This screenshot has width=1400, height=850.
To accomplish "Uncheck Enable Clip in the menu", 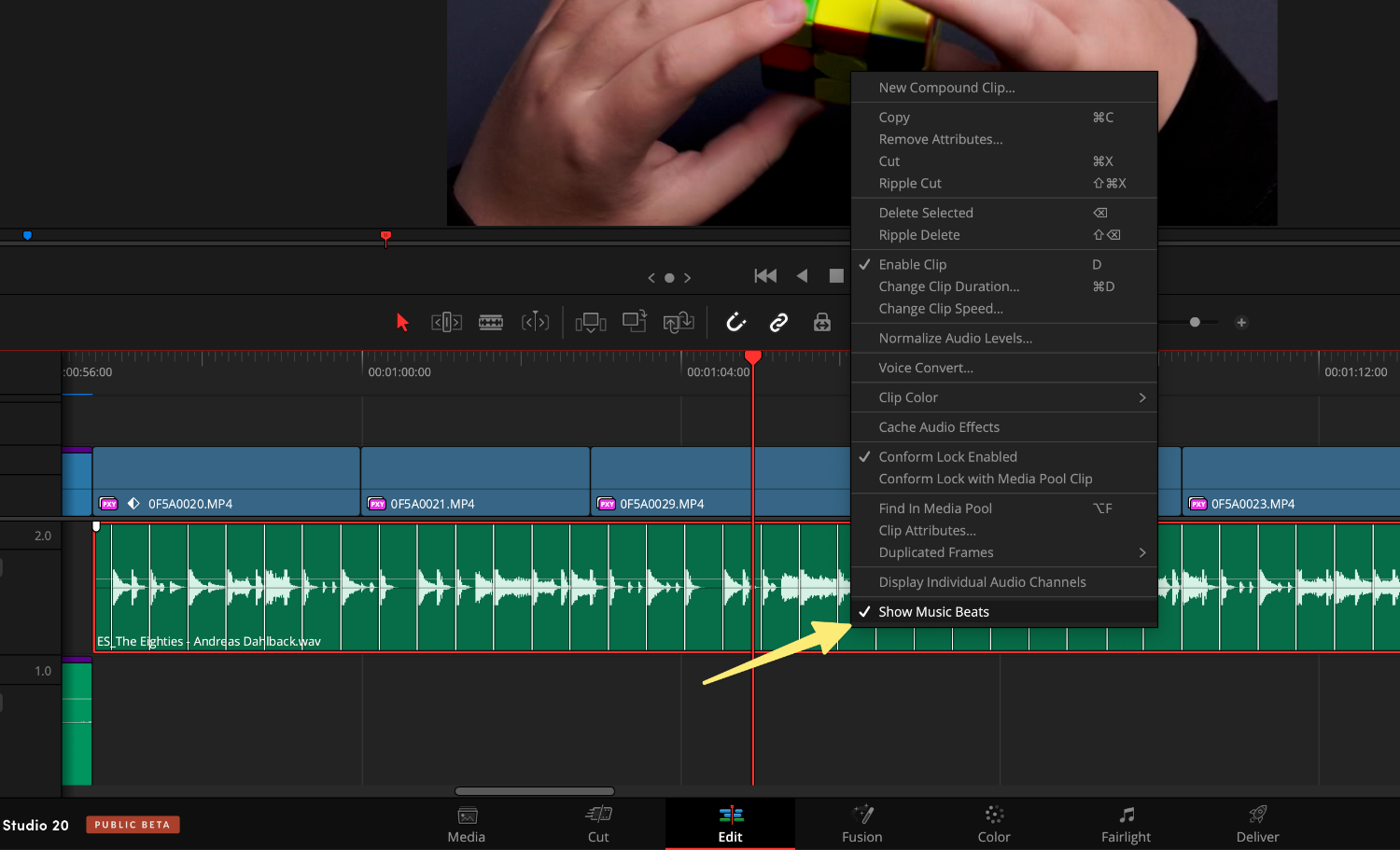I will (x=912, y=264).
